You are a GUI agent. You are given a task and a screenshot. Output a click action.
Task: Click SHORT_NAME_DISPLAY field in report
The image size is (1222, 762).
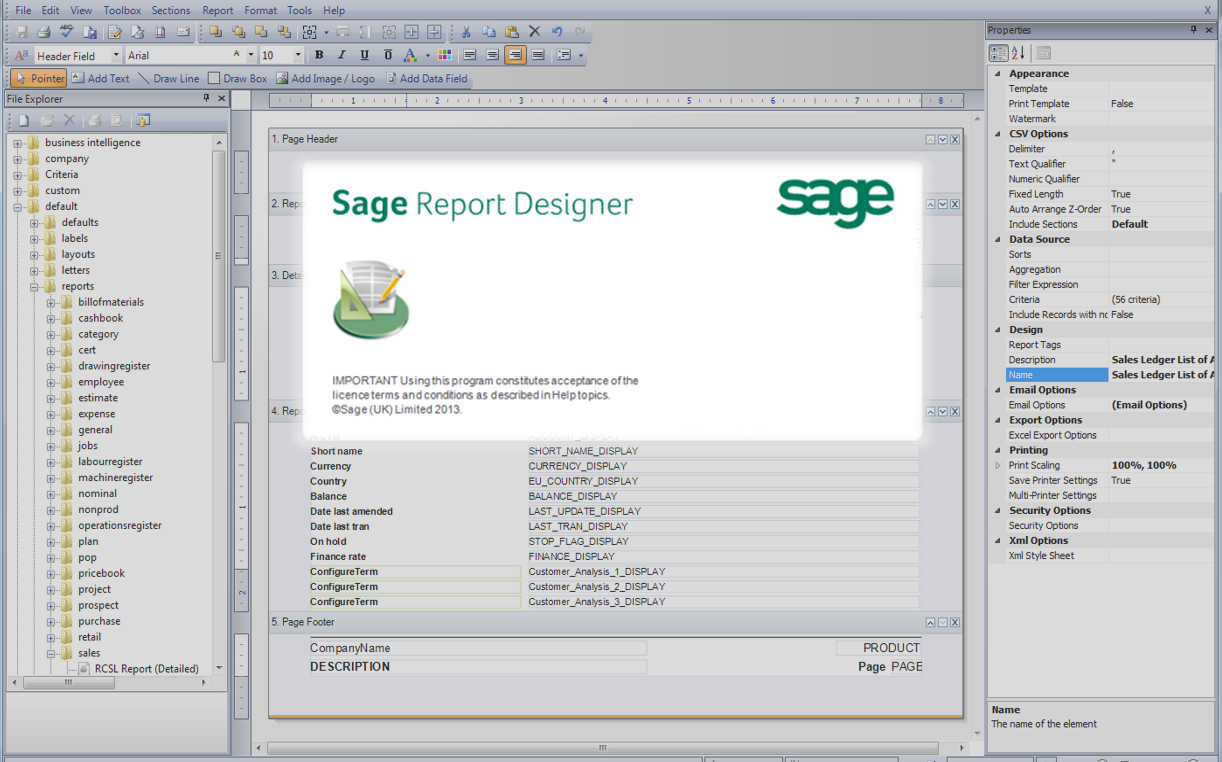click(722, 451)
